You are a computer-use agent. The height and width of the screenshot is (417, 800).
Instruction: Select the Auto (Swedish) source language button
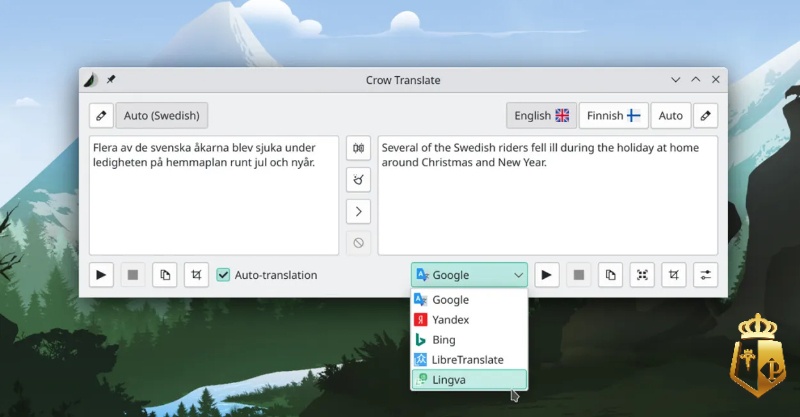pos(162,115)
